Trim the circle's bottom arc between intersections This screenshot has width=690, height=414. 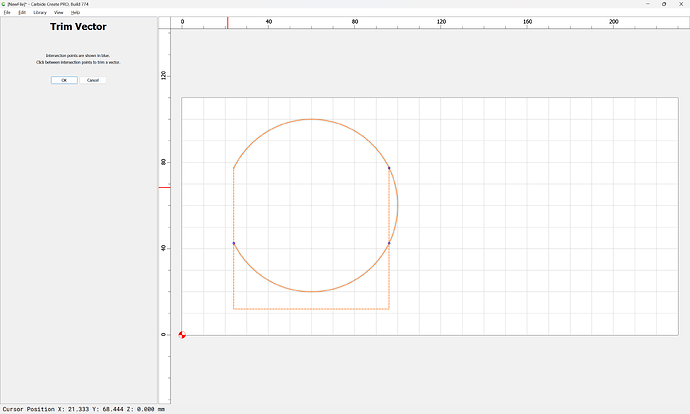(x=312, y=291)
